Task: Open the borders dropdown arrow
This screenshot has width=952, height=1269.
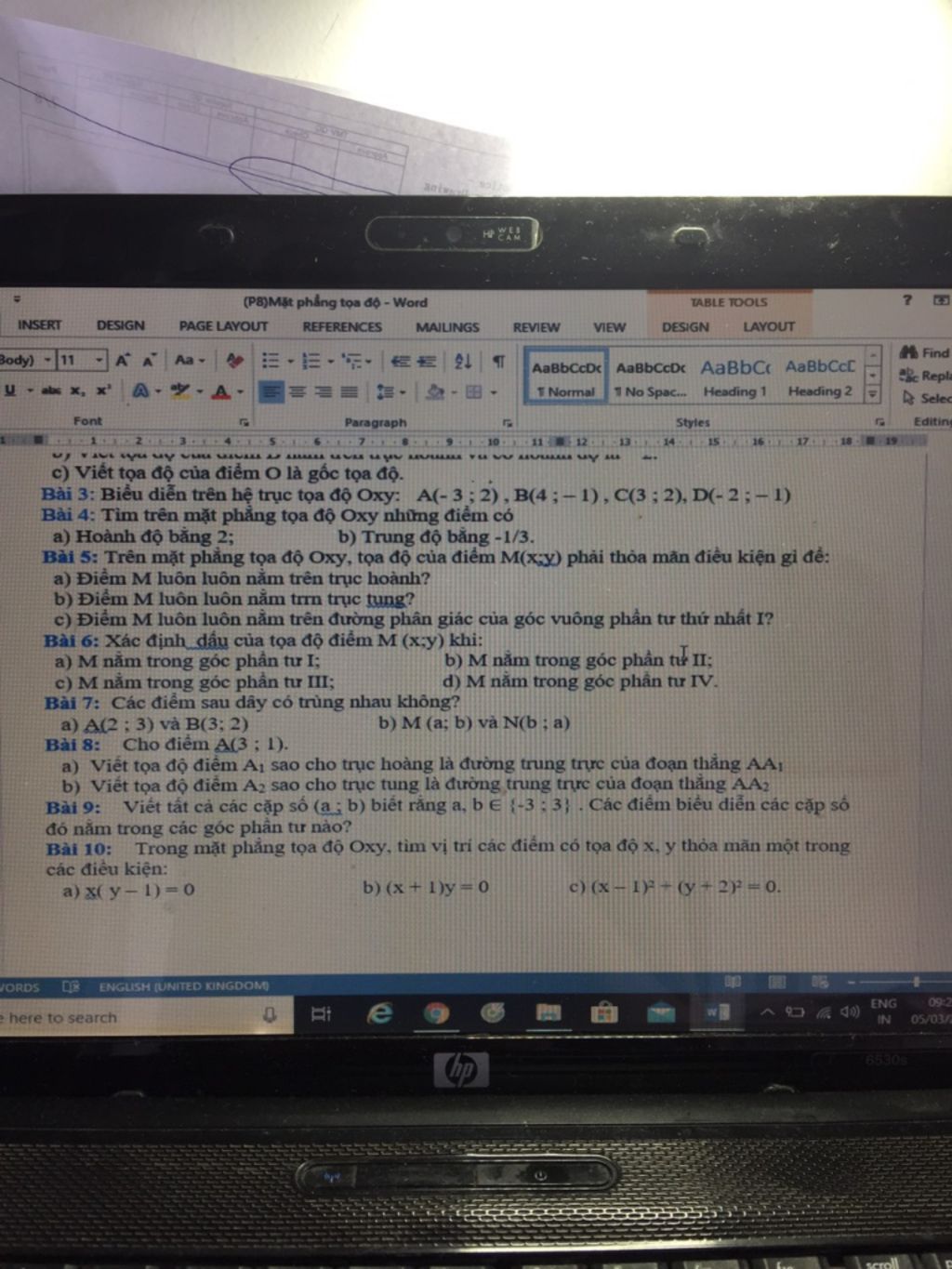Action: (x=494, y=392)
